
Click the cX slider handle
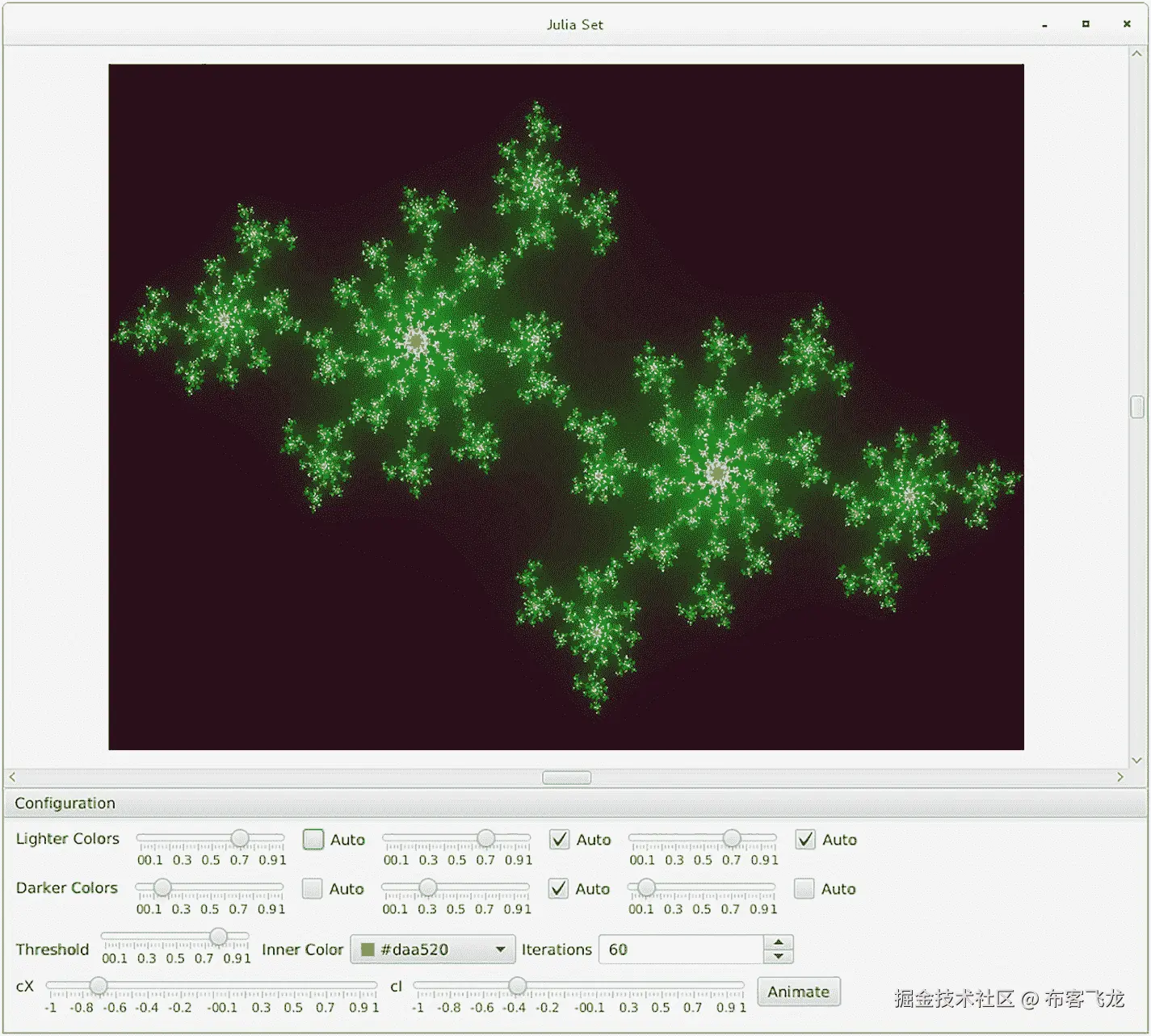pos(99,985)
